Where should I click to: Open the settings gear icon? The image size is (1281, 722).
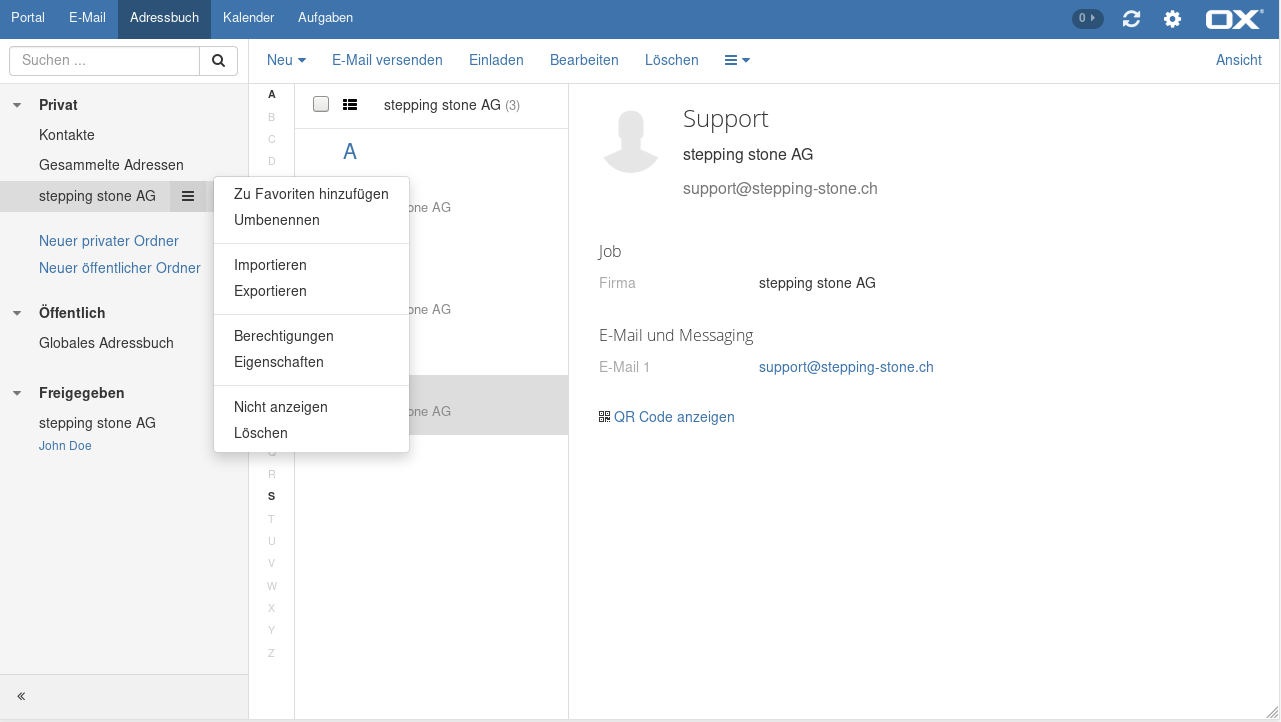click(x=1172, y=18)
